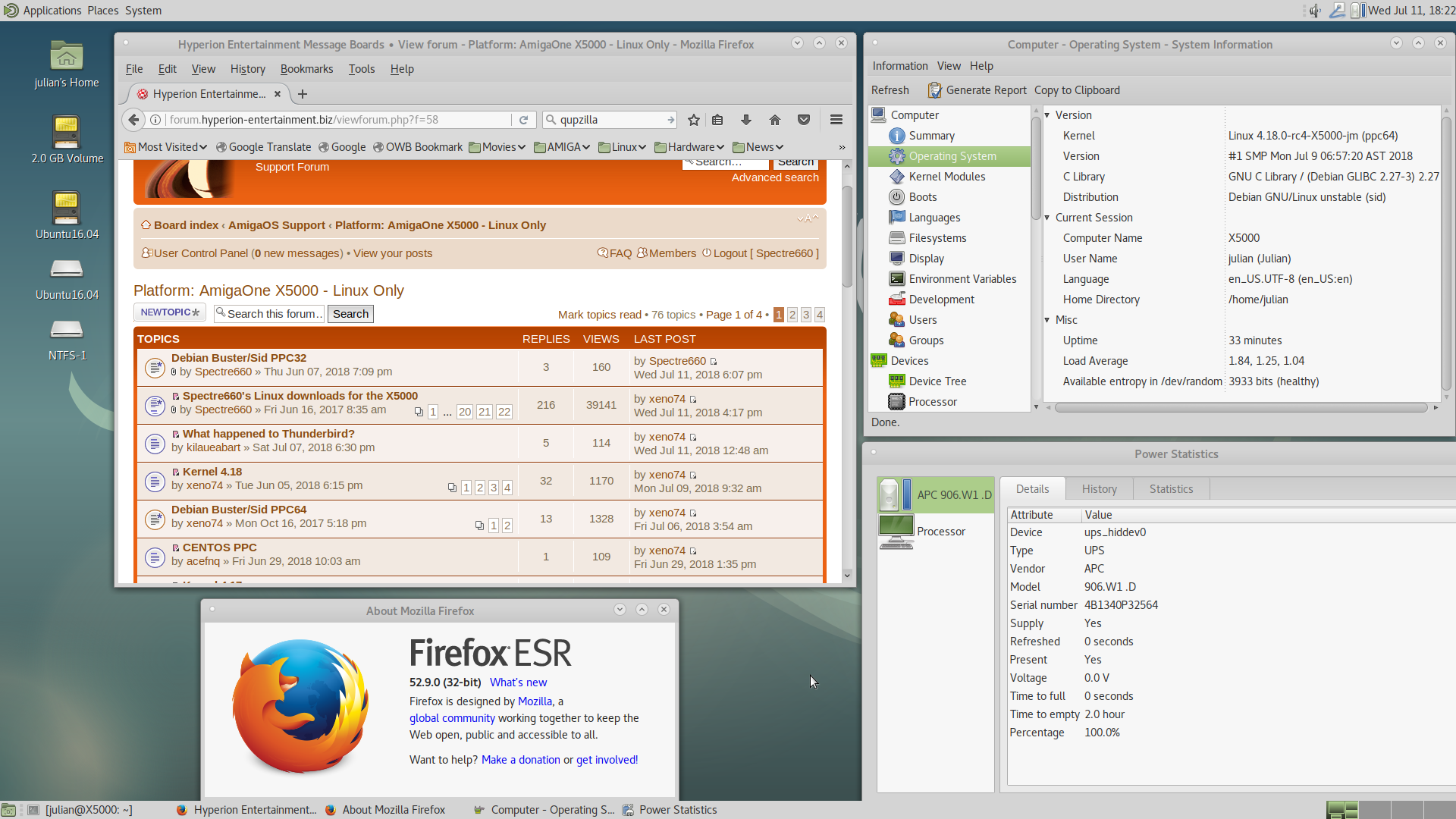Collapse the Version section triangle
The height and width of the screenshot is (819, 1456).
coord(1047,115)
